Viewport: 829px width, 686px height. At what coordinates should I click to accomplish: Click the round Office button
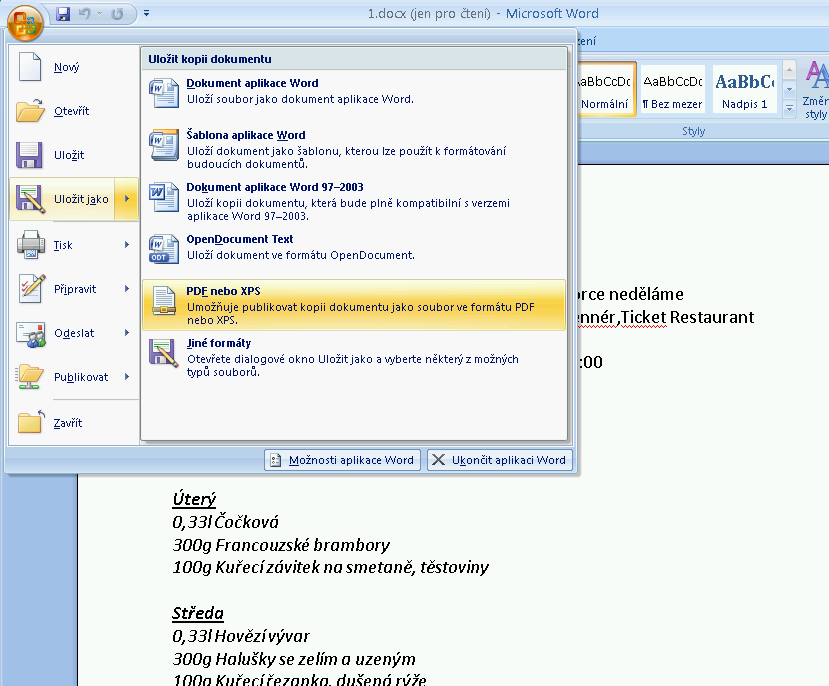[24, 23]
